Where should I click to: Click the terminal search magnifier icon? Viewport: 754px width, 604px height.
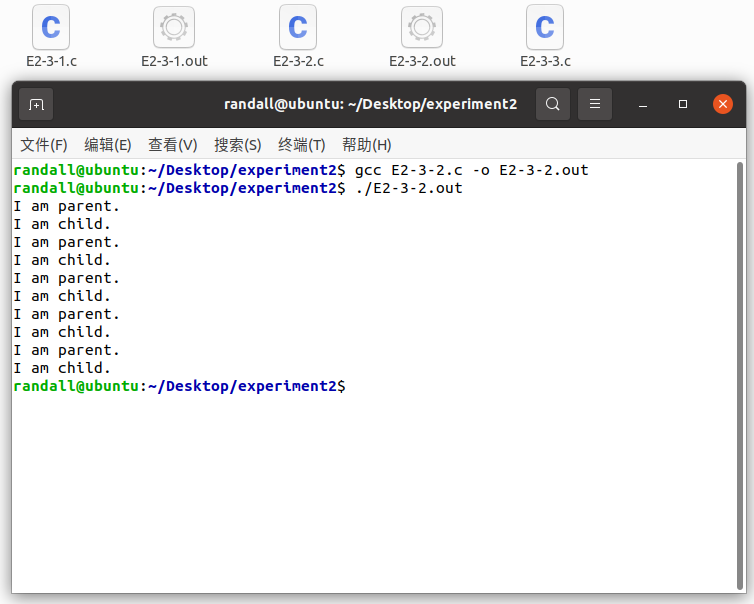tap(553, 104)
